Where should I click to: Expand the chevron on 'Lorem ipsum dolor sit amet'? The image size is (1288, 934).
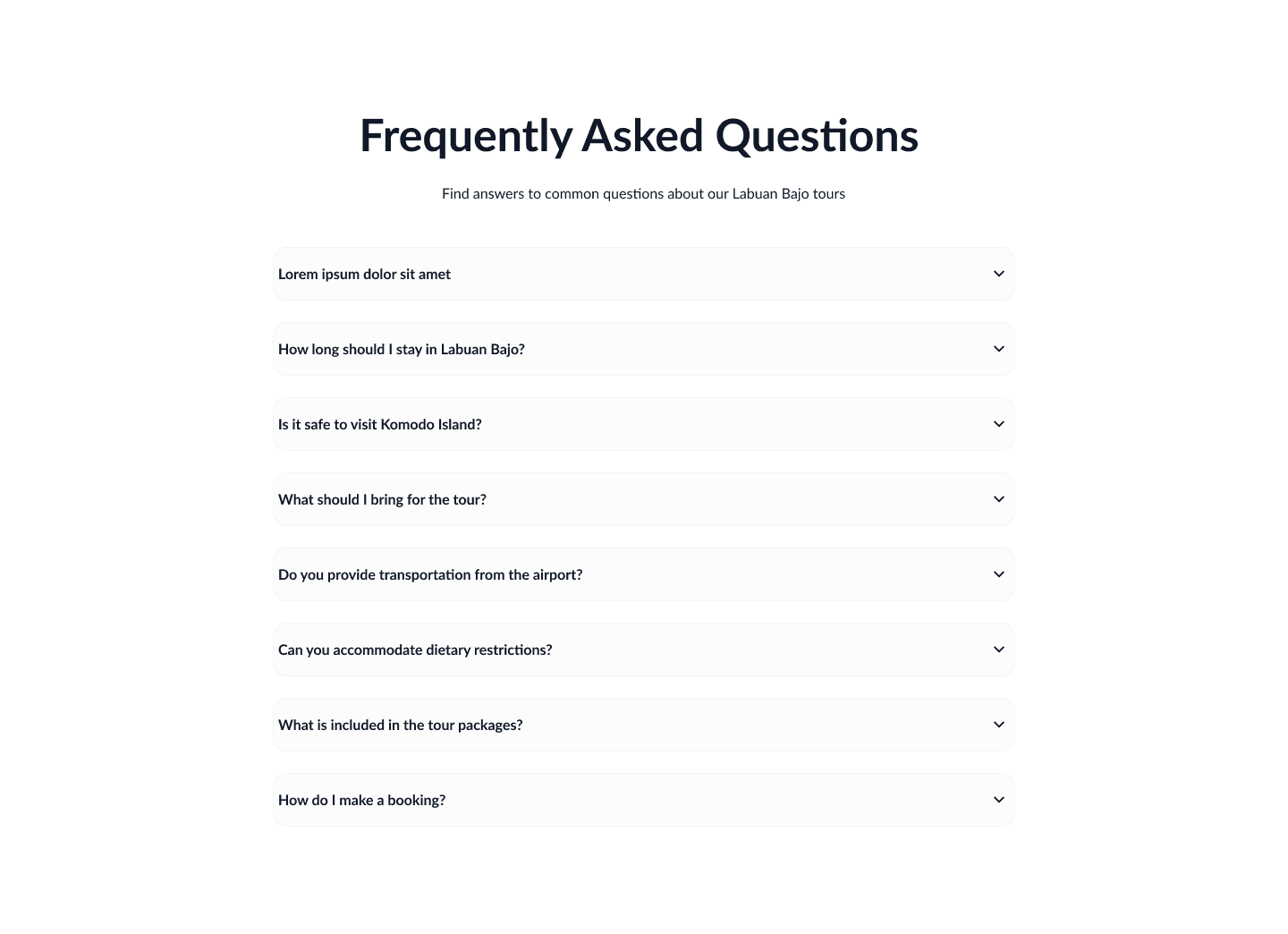point(998,274)
